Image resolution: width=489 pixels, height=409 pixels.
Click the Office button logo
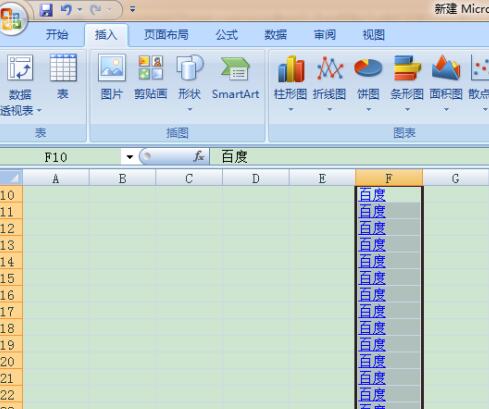click(11, 18)
